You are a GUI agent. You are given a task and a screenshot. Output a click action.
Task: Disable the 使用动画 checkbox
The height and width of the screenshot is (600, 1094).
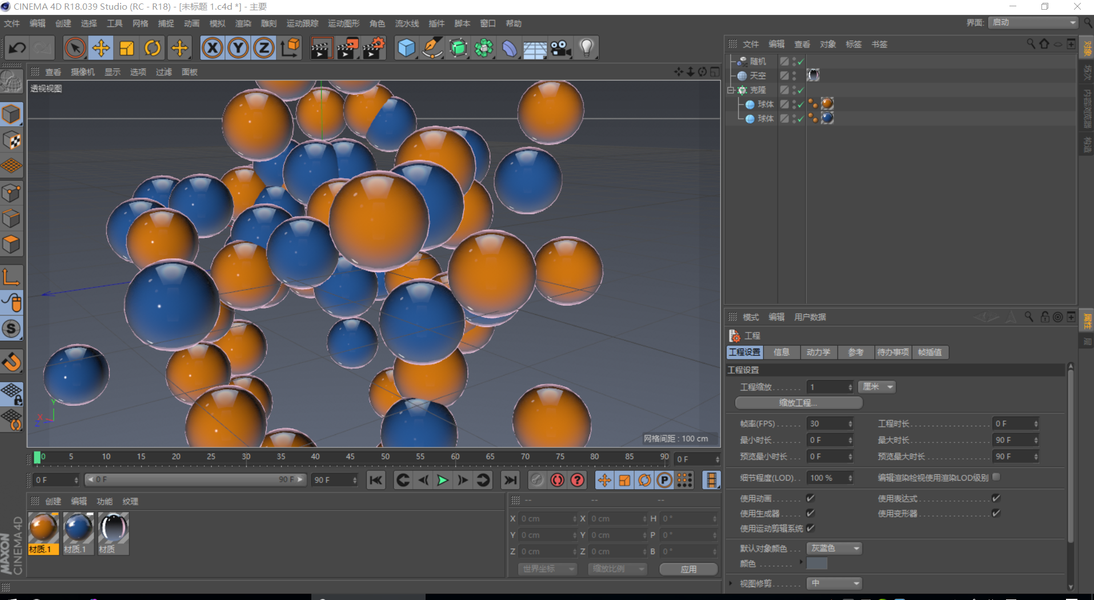[810, 499]
